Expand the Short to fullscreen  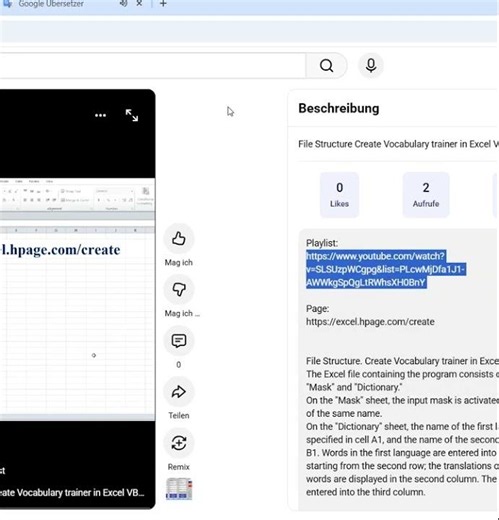(132, 115)
